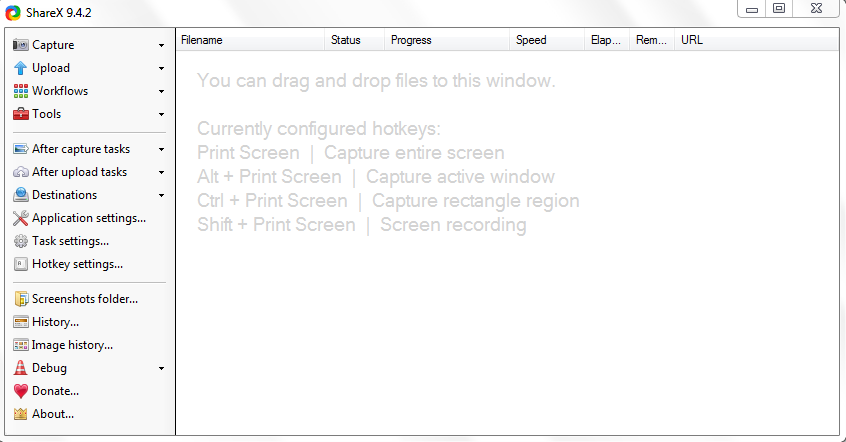Open the About dialog

tap(53, 414)
